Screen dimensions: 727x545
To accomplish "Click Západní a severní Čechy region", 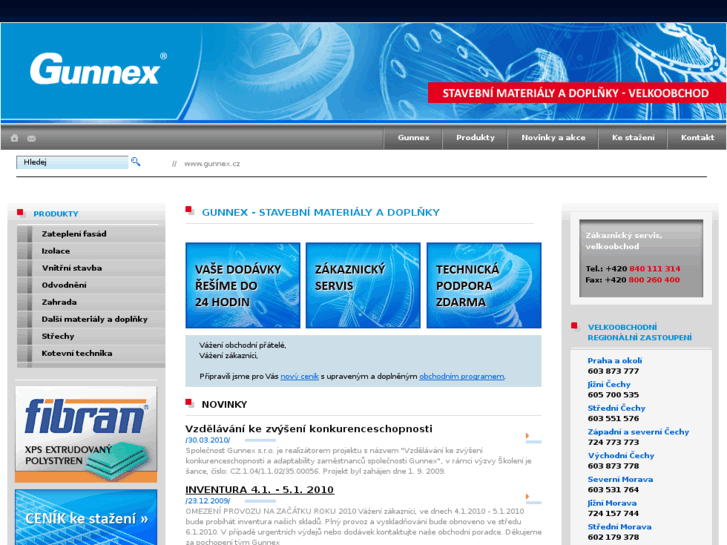I will tap(638, 432).
